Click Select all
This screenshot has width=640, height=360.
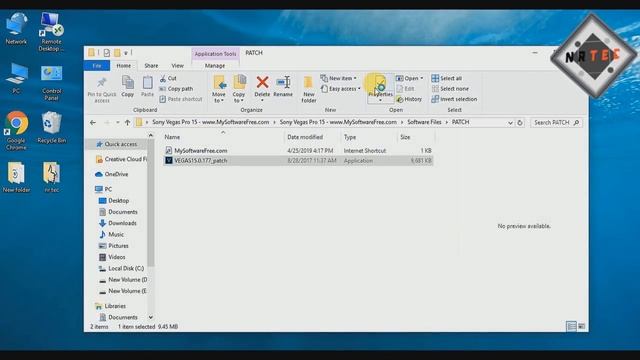447,78
